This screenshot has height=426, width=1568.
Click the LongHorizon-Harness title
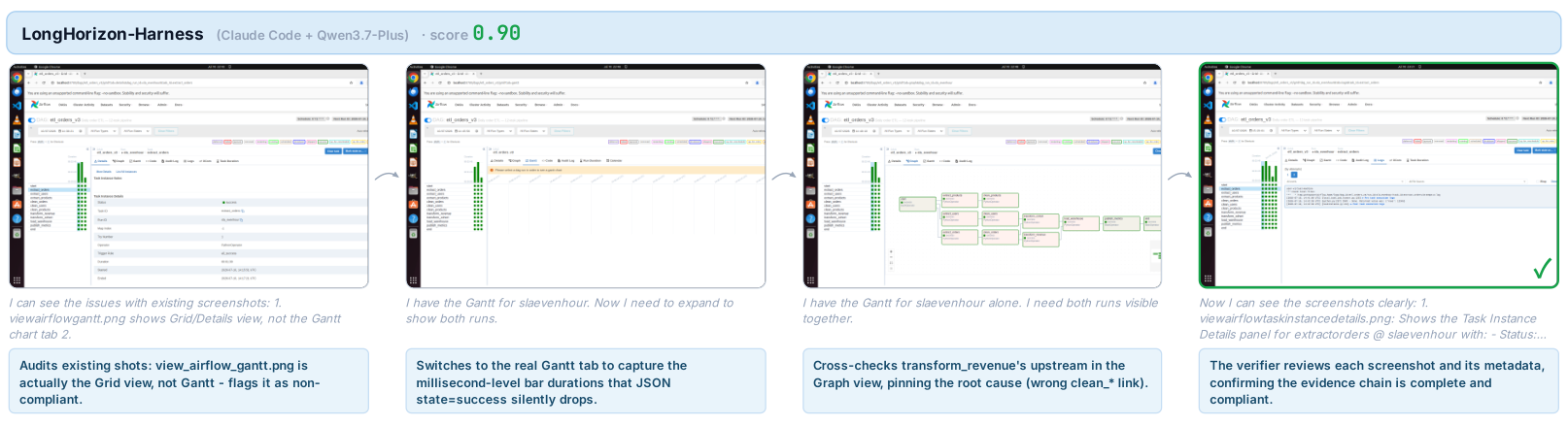(113, 34)
